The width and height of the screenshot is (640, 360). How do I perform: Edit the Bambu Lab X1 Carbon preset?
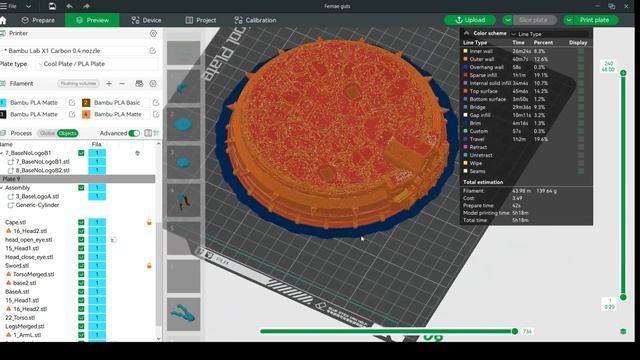153,51
